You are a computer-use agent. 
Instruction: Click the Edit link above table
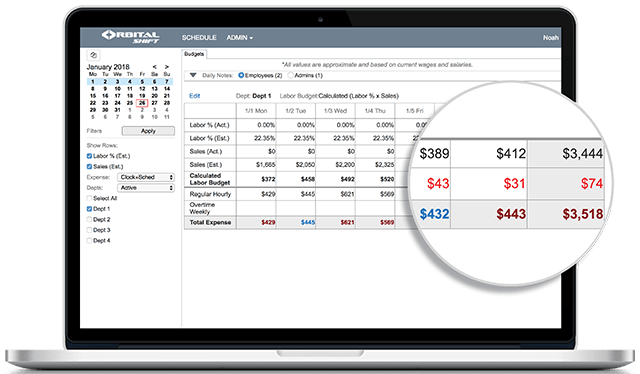[195, 96]
